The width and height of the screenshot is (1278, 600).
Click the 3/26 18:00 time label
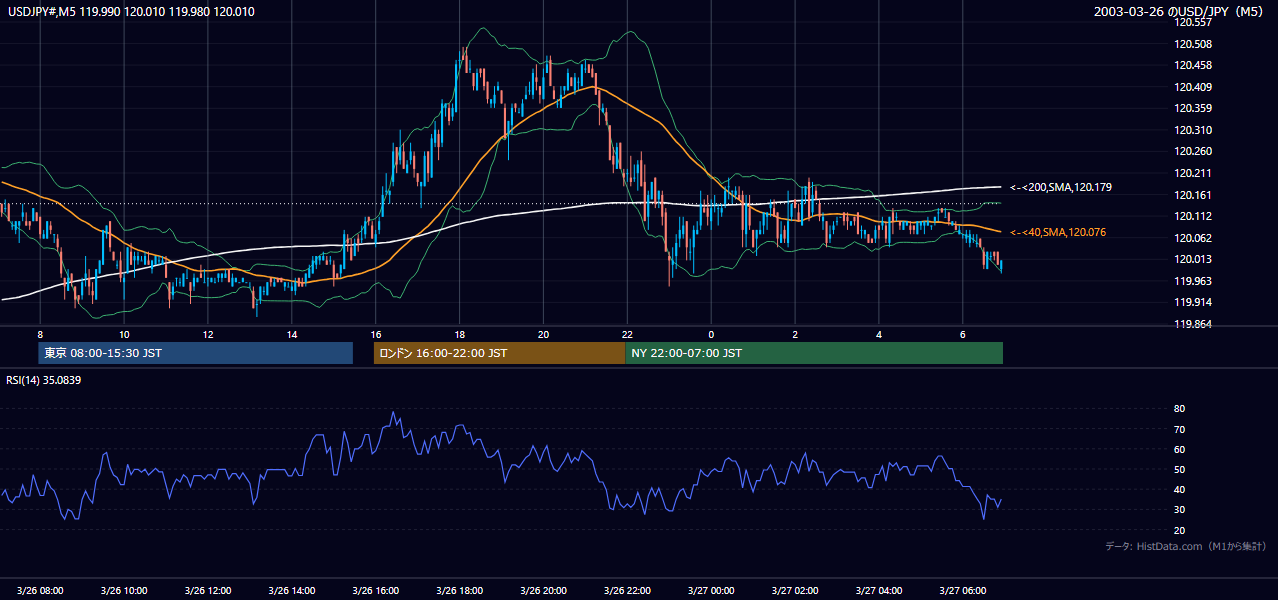459,591
